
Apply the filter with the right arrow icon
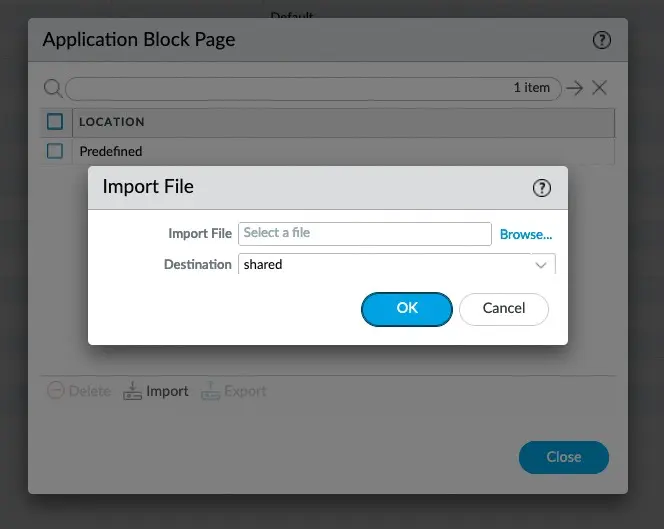[x=574, y=88]
